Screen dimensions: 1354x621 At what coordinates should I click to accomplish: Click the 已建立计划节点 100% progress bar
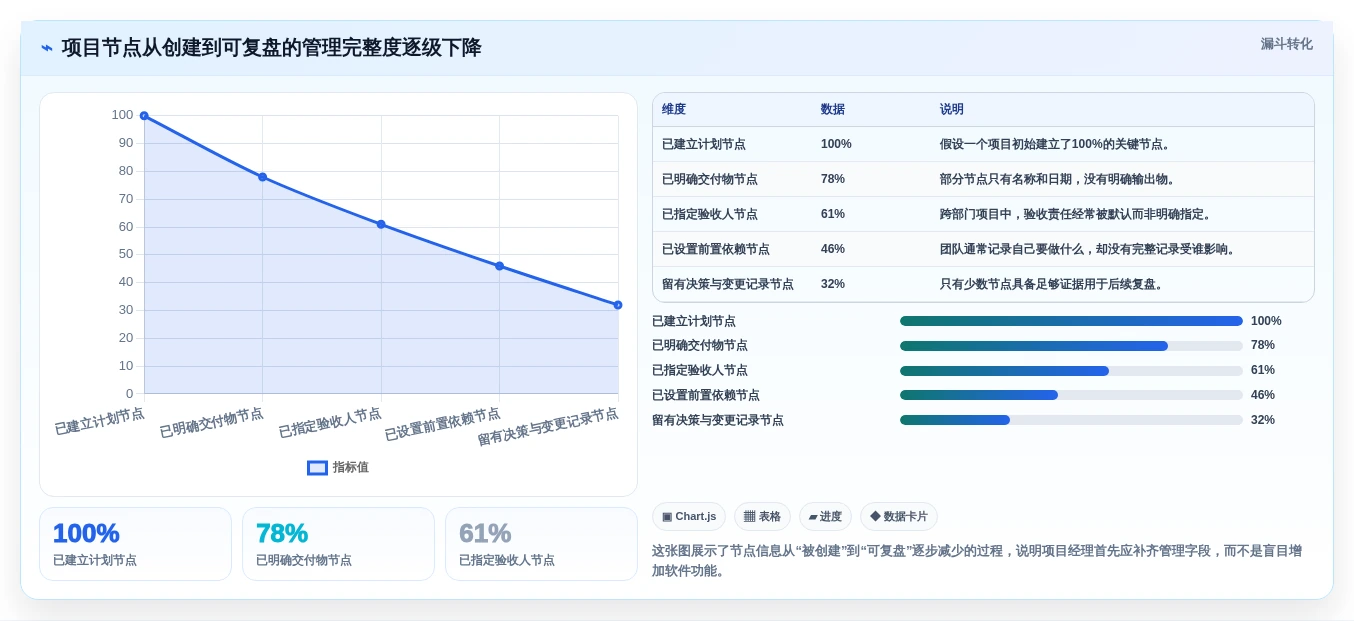(x=1071, y=321)
